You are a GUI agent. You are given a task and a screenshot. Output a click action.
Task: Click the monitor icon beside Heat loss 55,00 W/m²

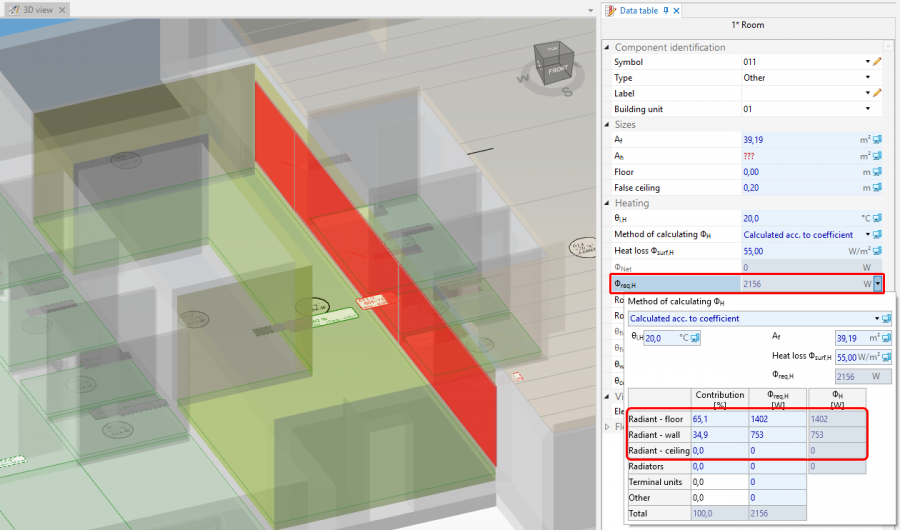[x=877, y=251]
